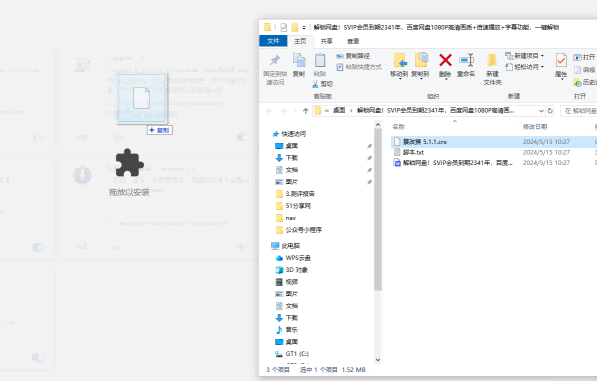Sort by the 修改日期 (Date modified) column header
597x381 pixels.
tap(535, 127)
